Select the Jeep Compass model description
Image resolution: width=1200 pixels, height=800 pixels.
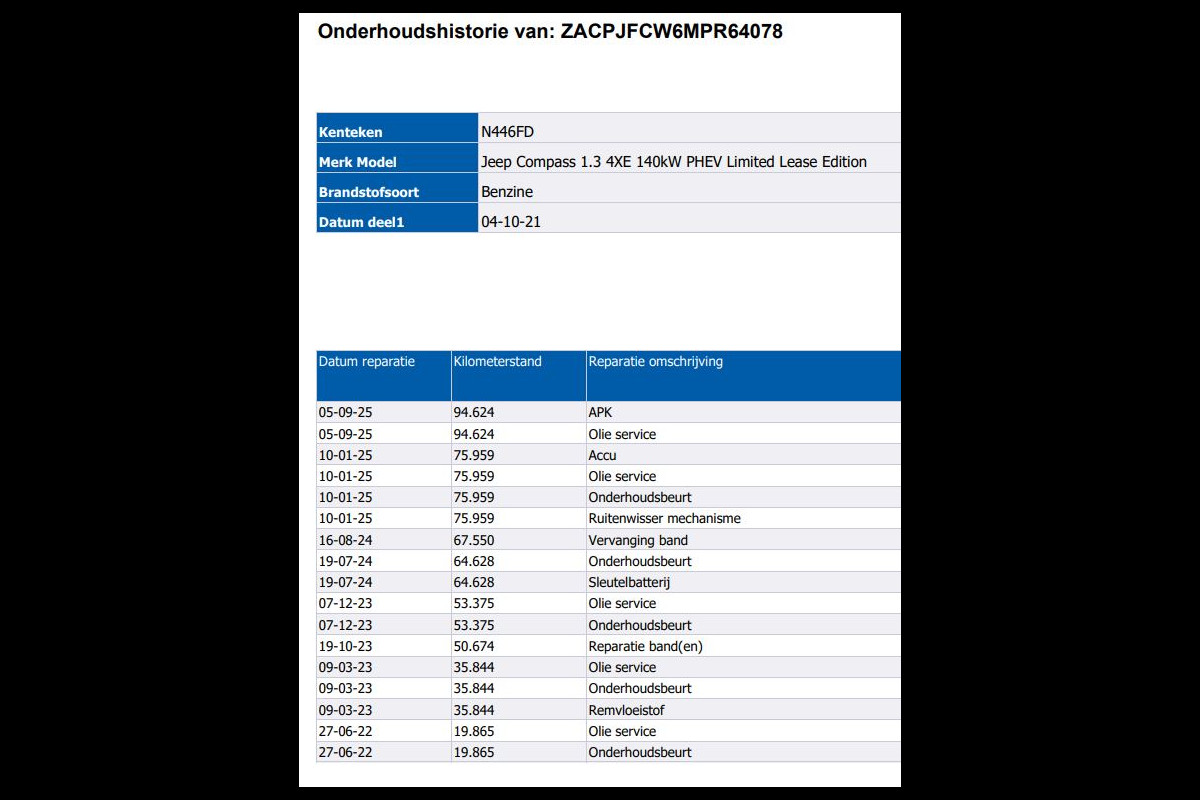coord(673,162)
